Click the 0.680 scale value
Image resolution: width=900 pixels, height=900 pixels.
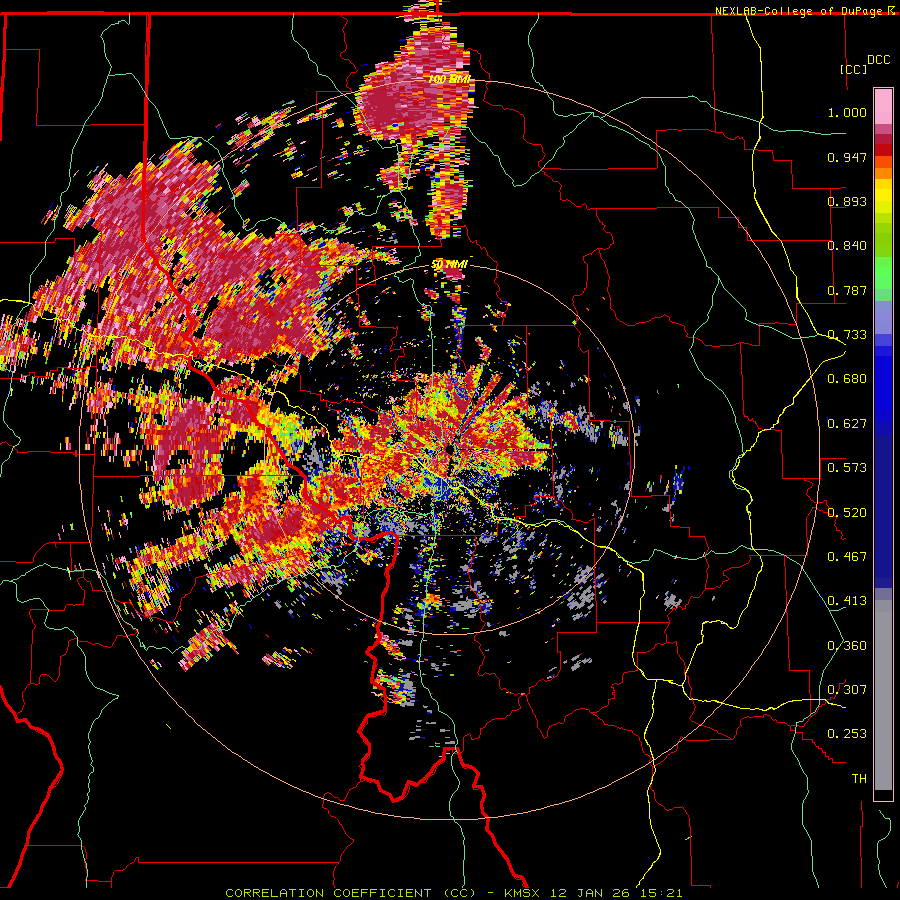[847, 379]
